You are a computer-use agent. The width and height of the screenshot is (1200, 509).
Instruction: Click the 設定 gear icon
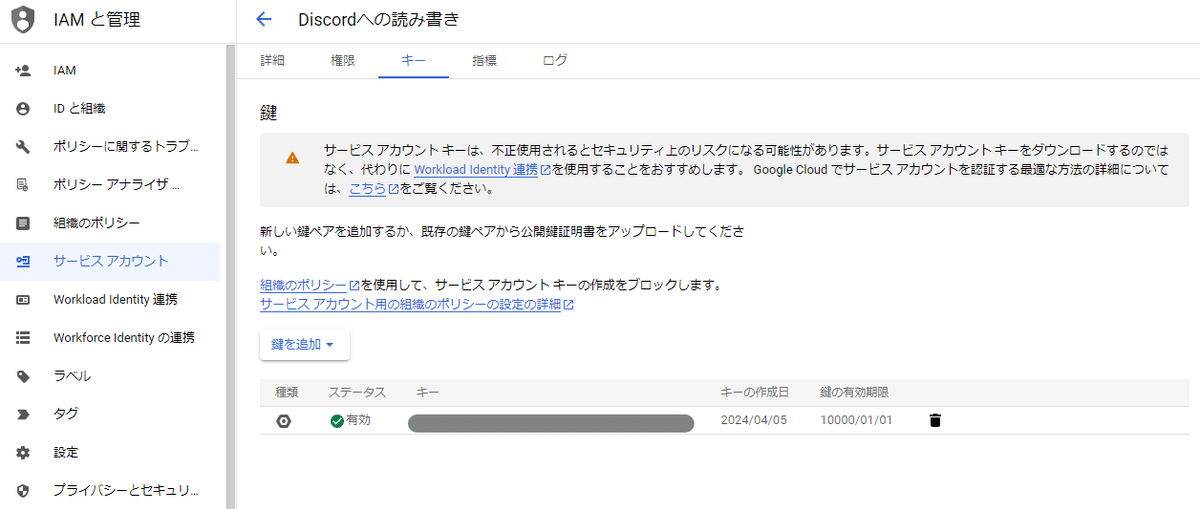[x=23, y=452]
